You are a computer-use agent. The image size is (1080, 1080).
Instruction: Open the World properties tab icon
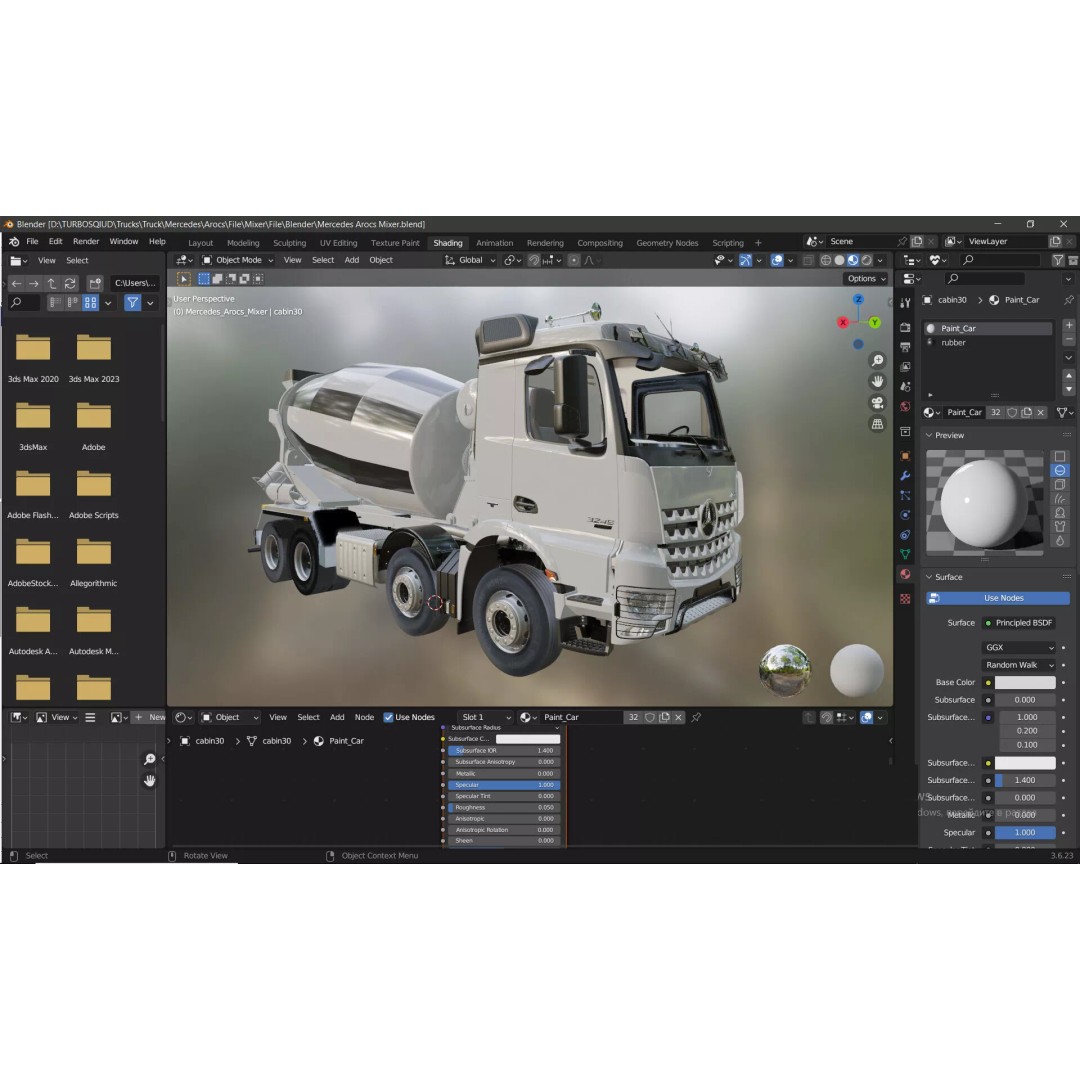905,406
